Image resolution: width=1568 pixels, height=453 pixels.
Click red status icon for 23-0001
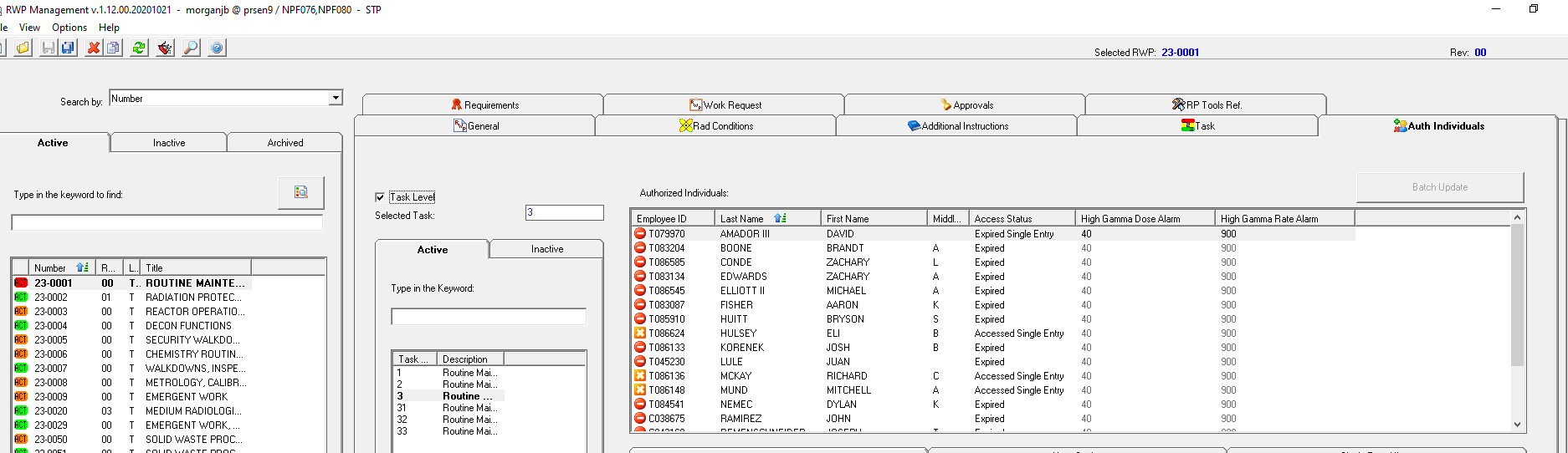(21, 283)
